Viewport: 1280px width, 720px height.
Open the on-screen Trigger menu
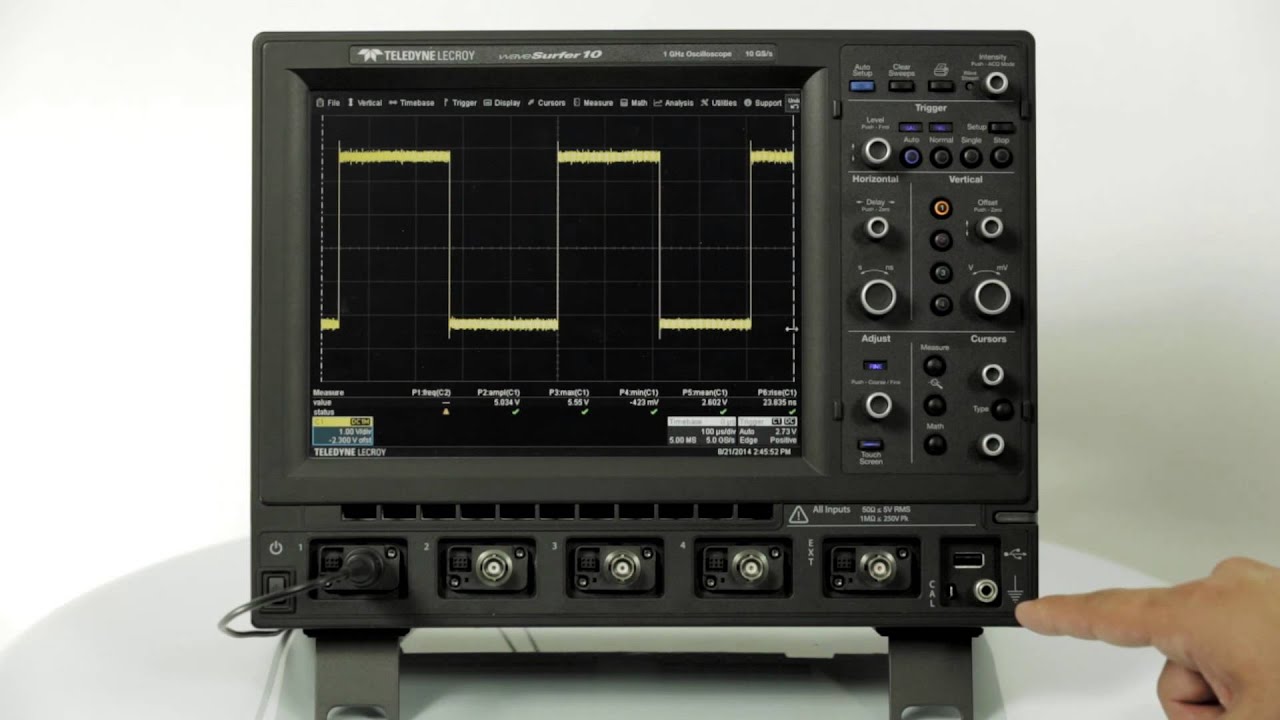pyautogui.click(x=460, y=103)
